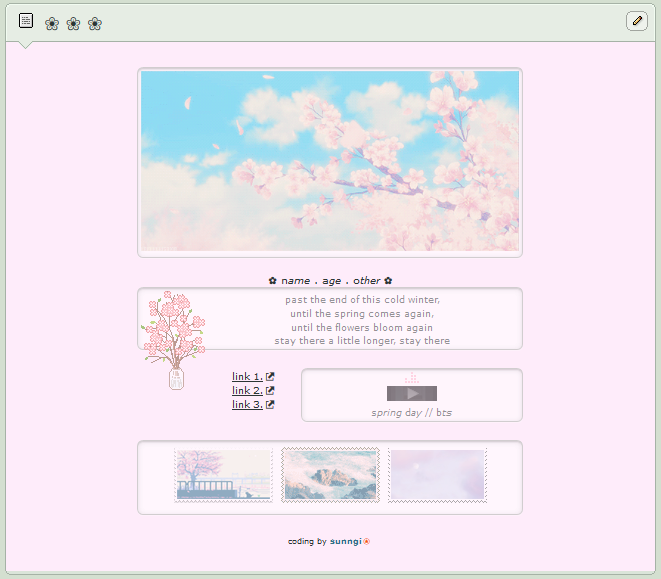Screen dimensions: 661x579
Task: Click the text box list icon in header
Action: [26, 21]
